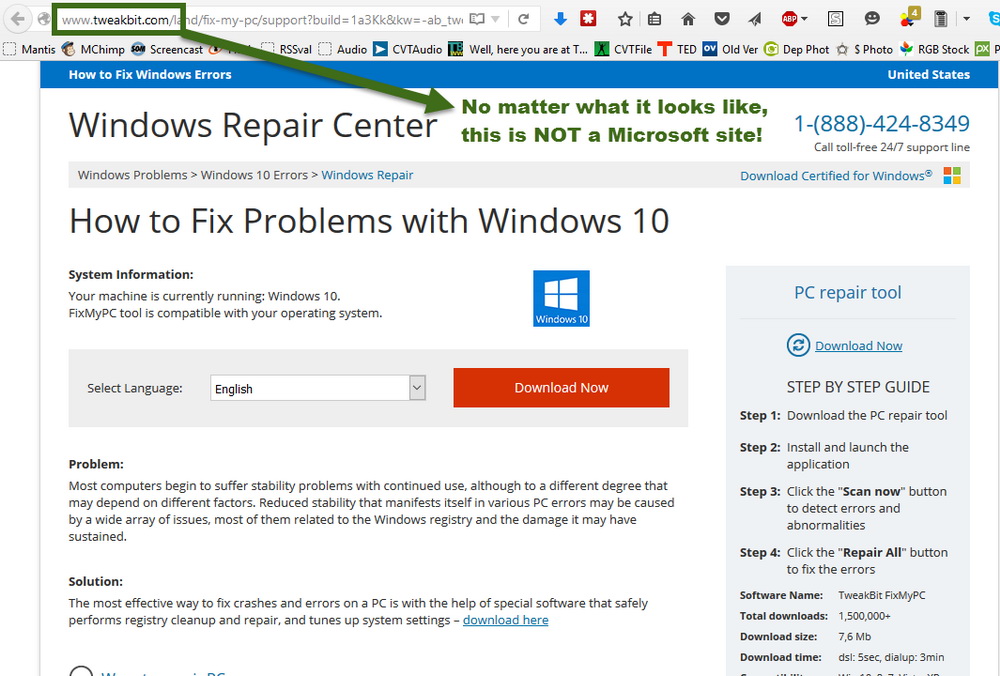Open the Old Ver bookmark
Screen dimensions: 1000x676
click(731, 49)
